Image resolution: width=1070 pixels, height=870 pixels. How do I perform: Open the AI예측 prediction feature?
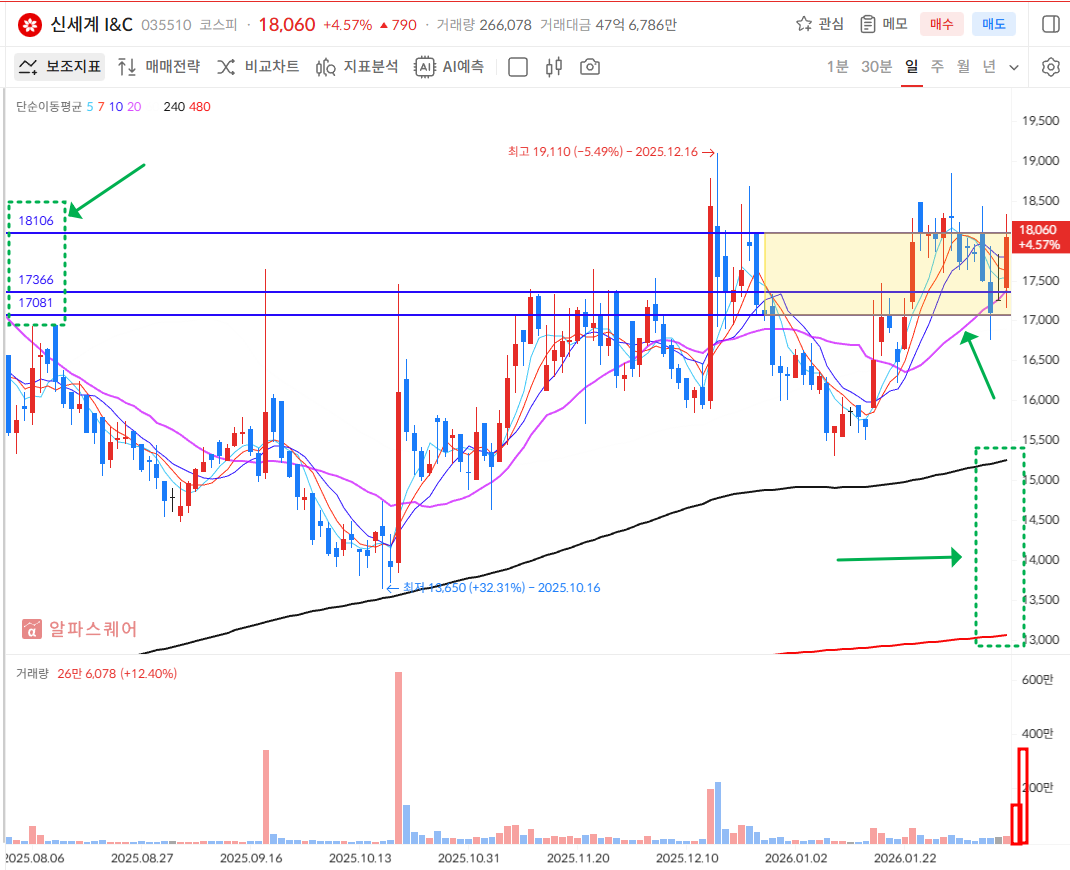450,67
